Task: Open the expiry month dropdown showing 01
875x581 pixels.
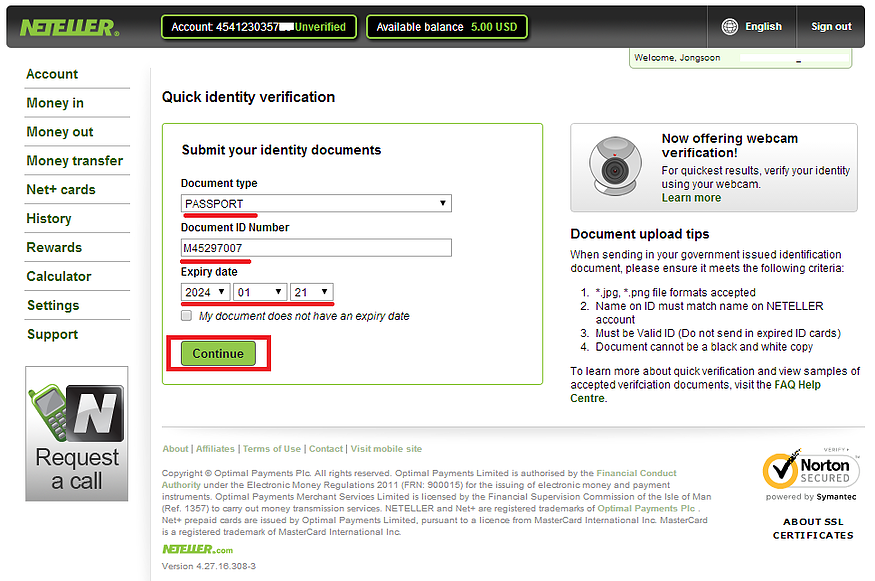Action: (x=260, y=292)
